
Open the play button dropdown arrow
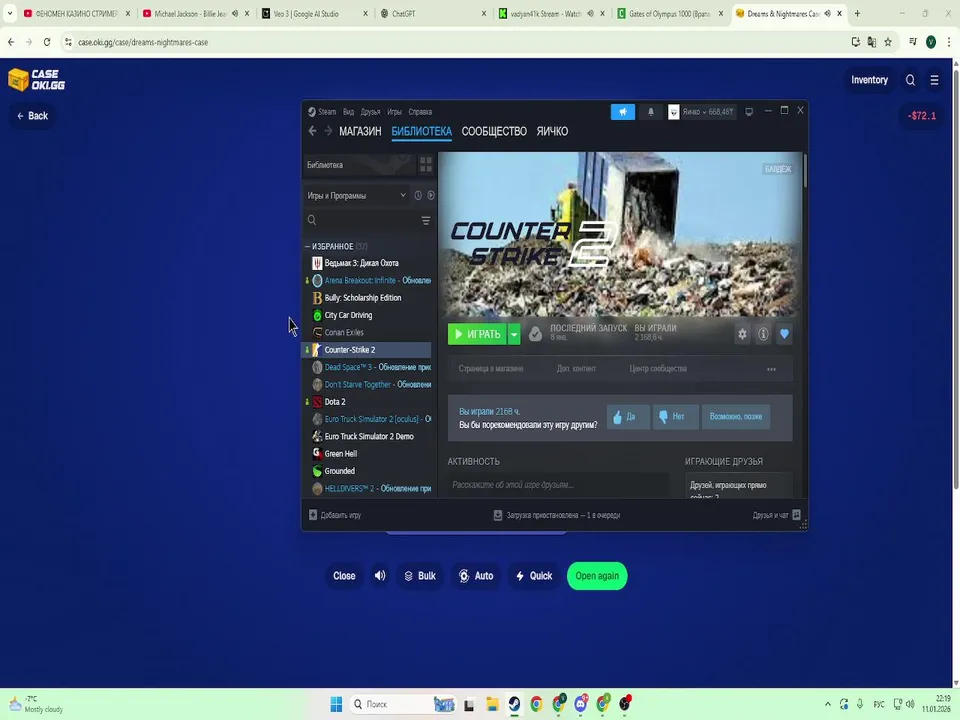[x=514, y=334]
